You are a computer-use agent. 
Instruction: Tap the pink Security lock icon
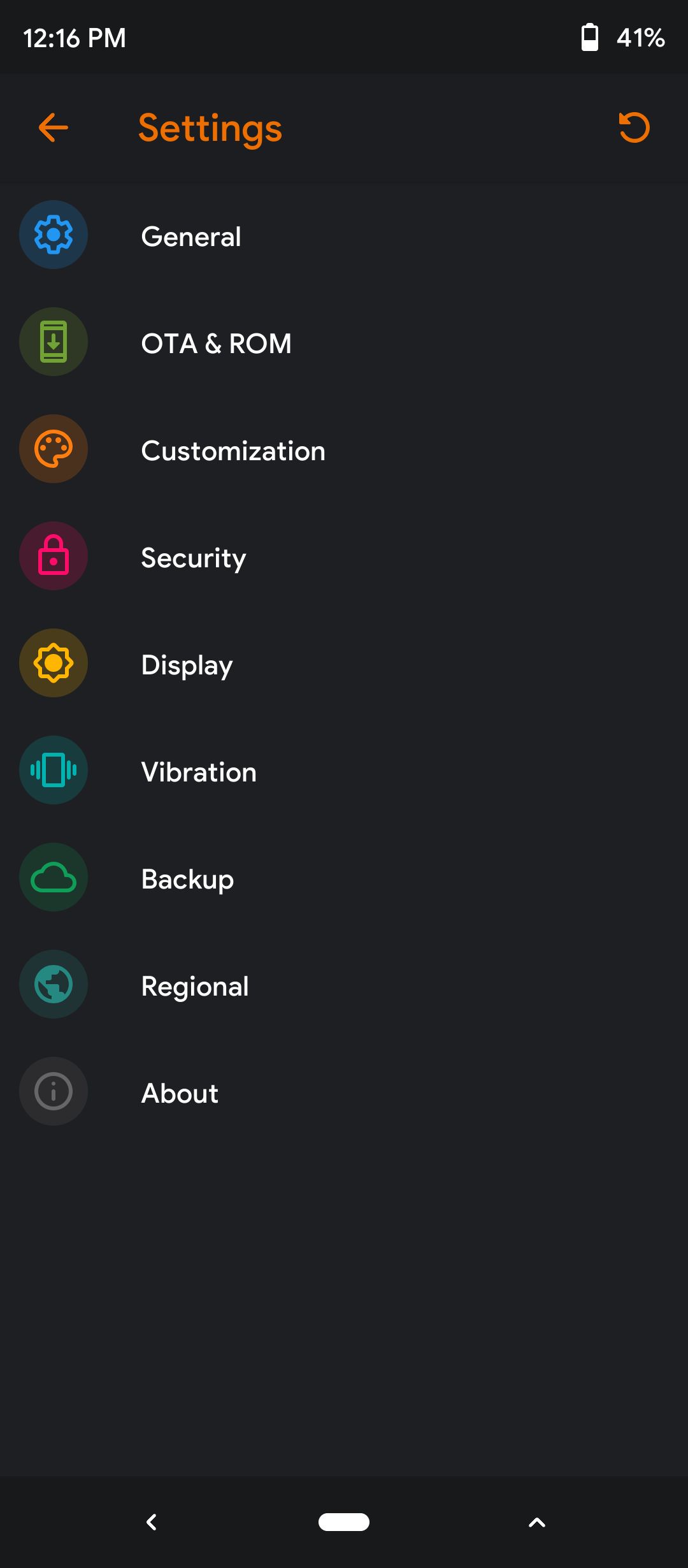(54, 556)
